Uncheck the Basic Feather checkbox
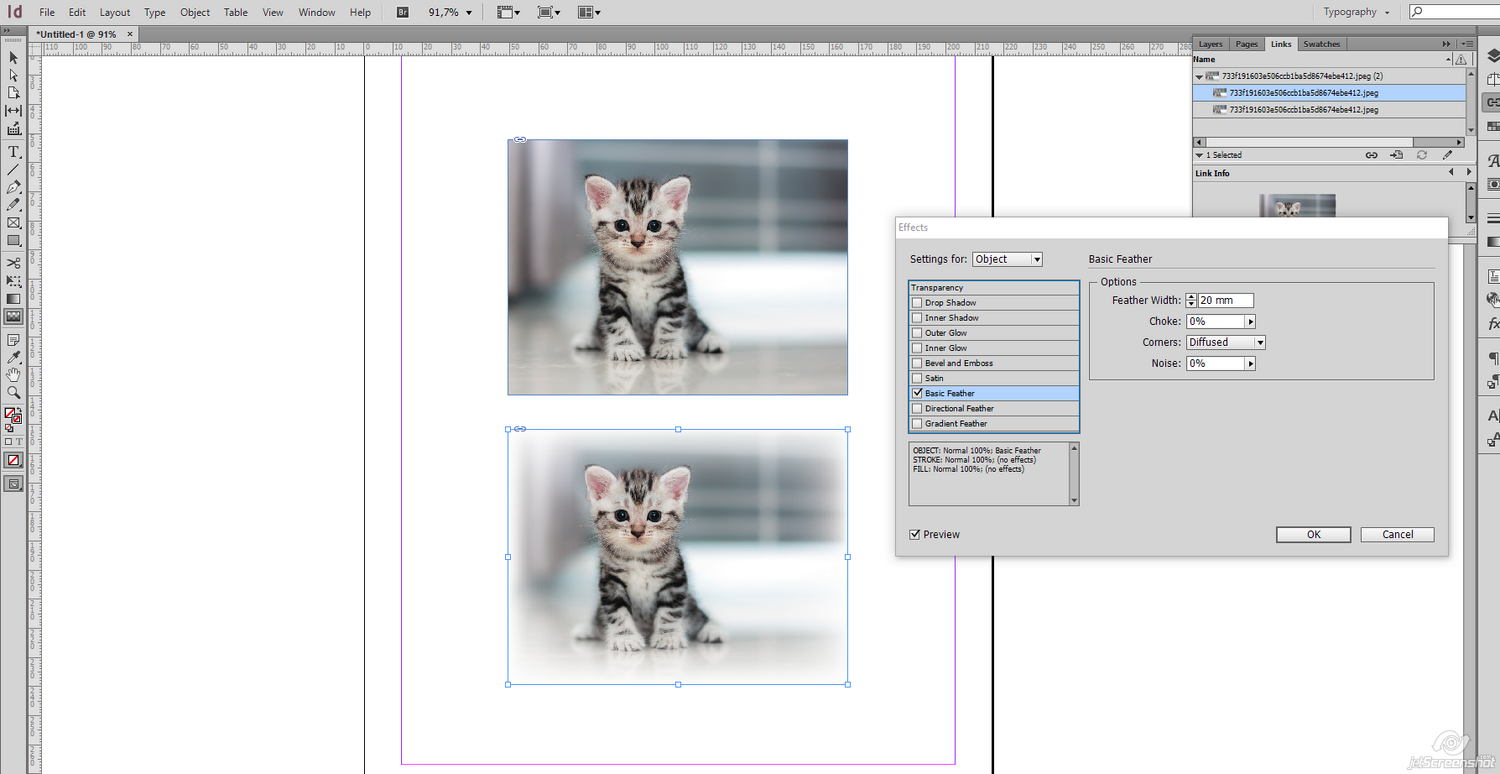This screenshot has height=774, width=1500. point(917,393)
